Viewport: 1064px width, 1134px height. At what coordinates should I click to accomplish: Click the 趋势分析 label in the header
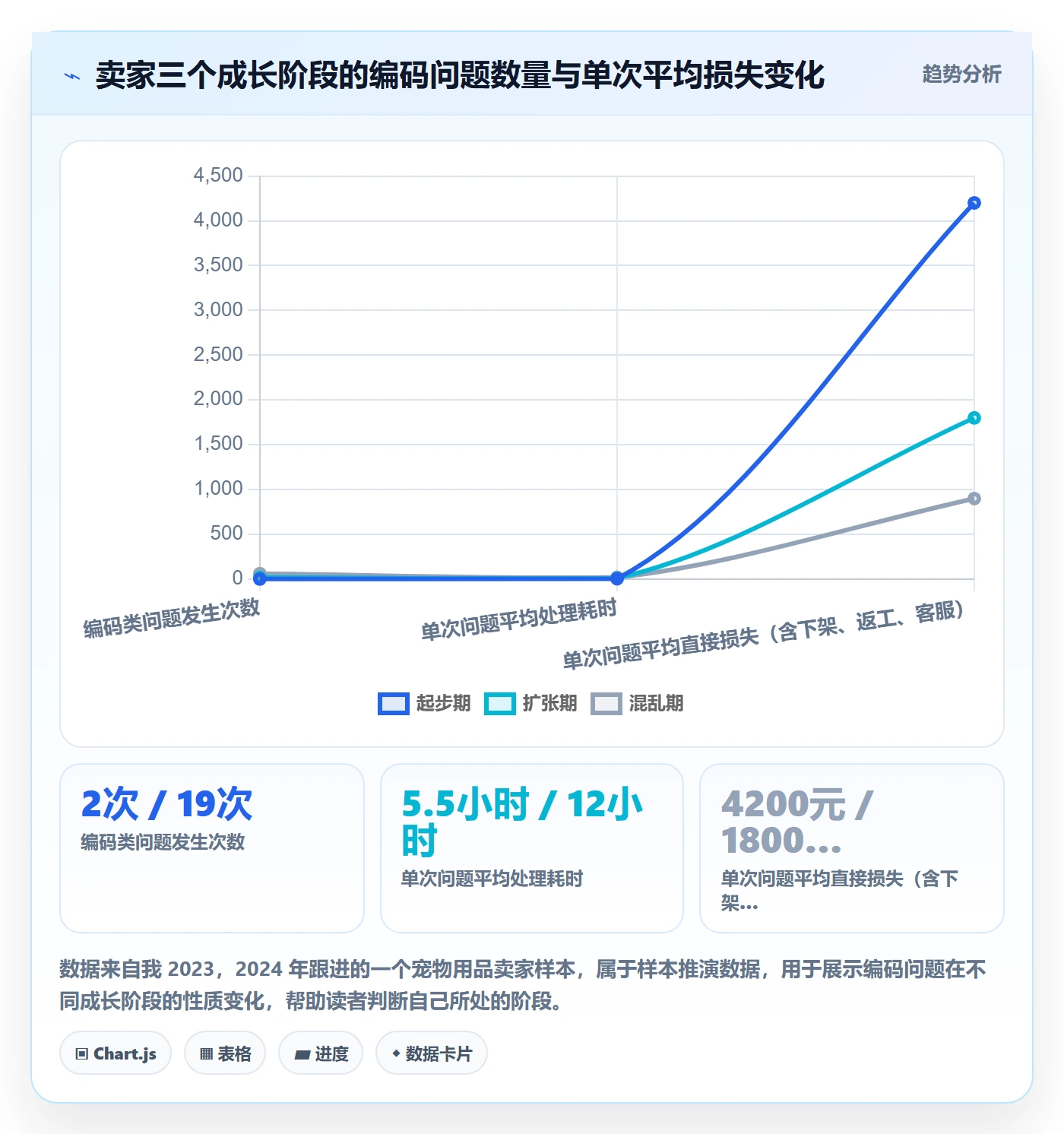pyautogui.click(x=961, y=74)
